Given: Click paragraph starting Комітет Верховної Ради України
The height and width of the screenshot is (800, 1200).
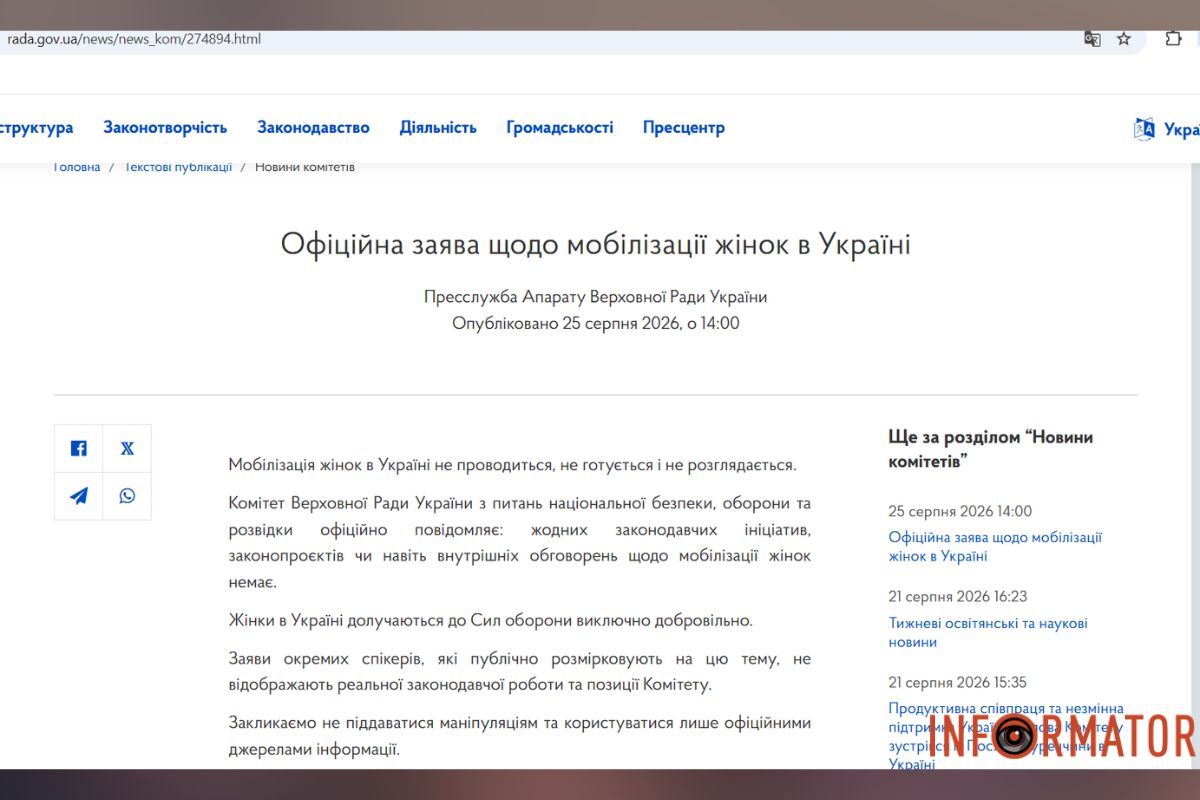Looking at the screenshot, I should 520,542.
